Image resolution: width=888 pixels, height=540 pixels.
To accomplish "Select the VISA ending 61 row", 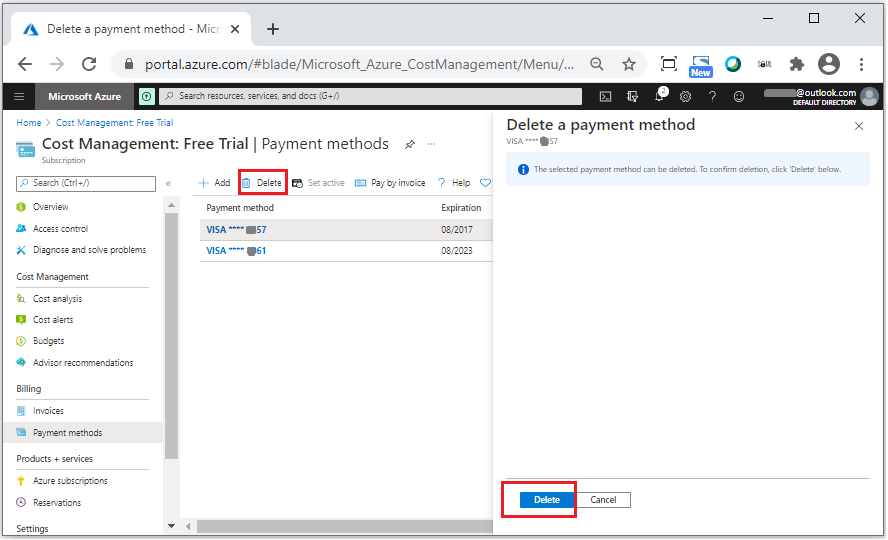I will click(346, 251).
